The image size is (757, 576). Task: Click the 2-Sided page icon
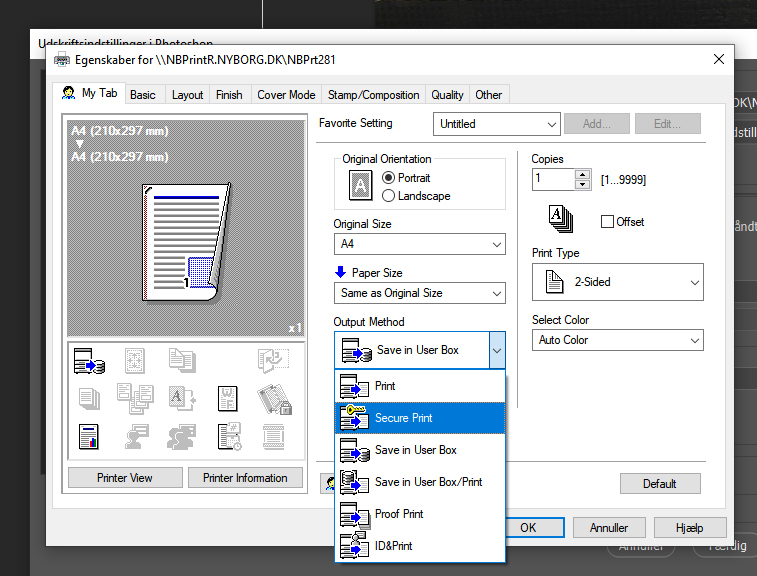tap(552, 282)
